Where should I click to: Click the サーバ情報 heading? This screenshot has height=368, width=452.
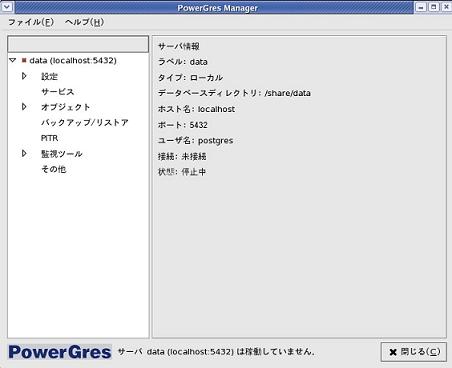pos(179,46)
